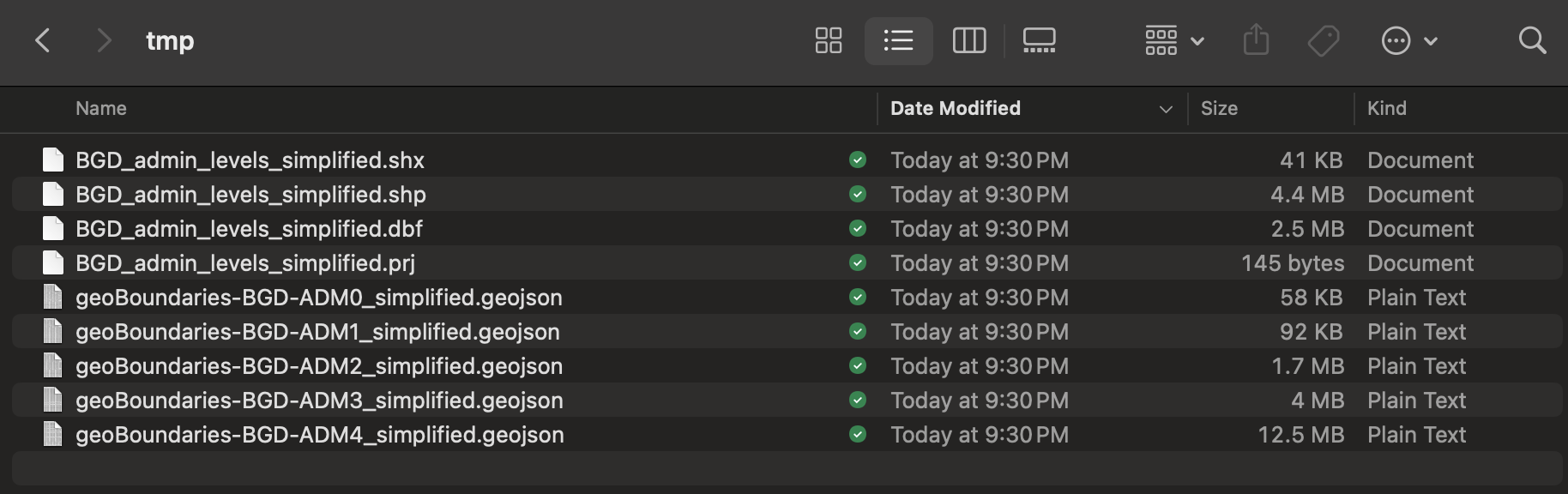Select geoBoundaries-BGD-ADM0_simplified.geojson file
The image size is (1568, 494).
point(318,298)
